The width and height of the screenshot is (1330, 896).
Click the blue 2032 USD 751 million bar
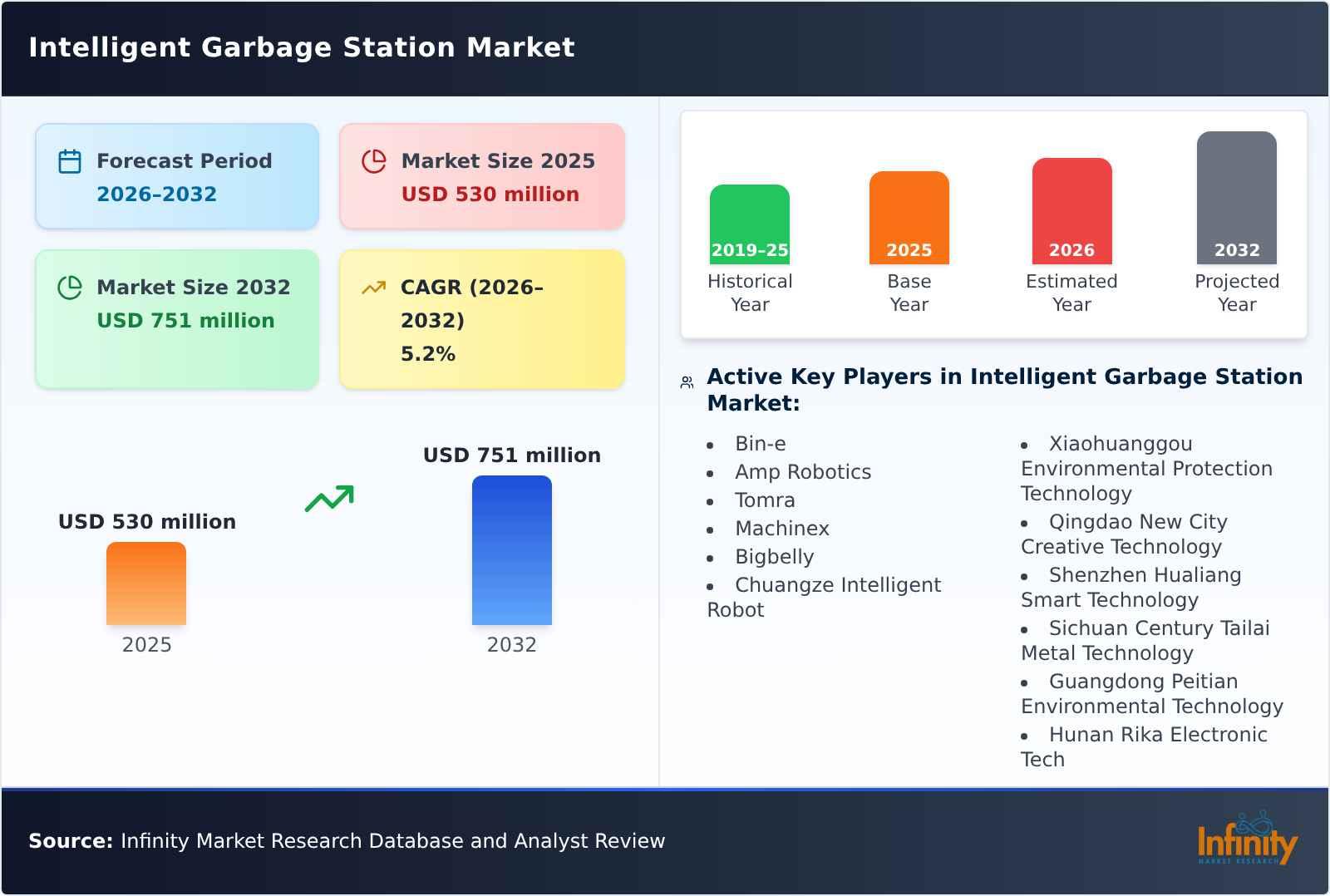pos(511,550)
